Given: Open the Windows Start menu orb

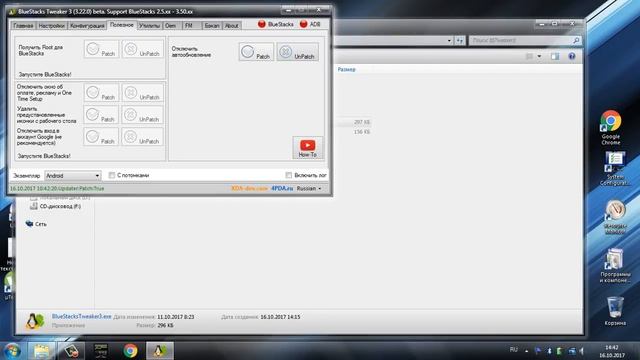Looking at the screenshot, I should tap(12, 351).
